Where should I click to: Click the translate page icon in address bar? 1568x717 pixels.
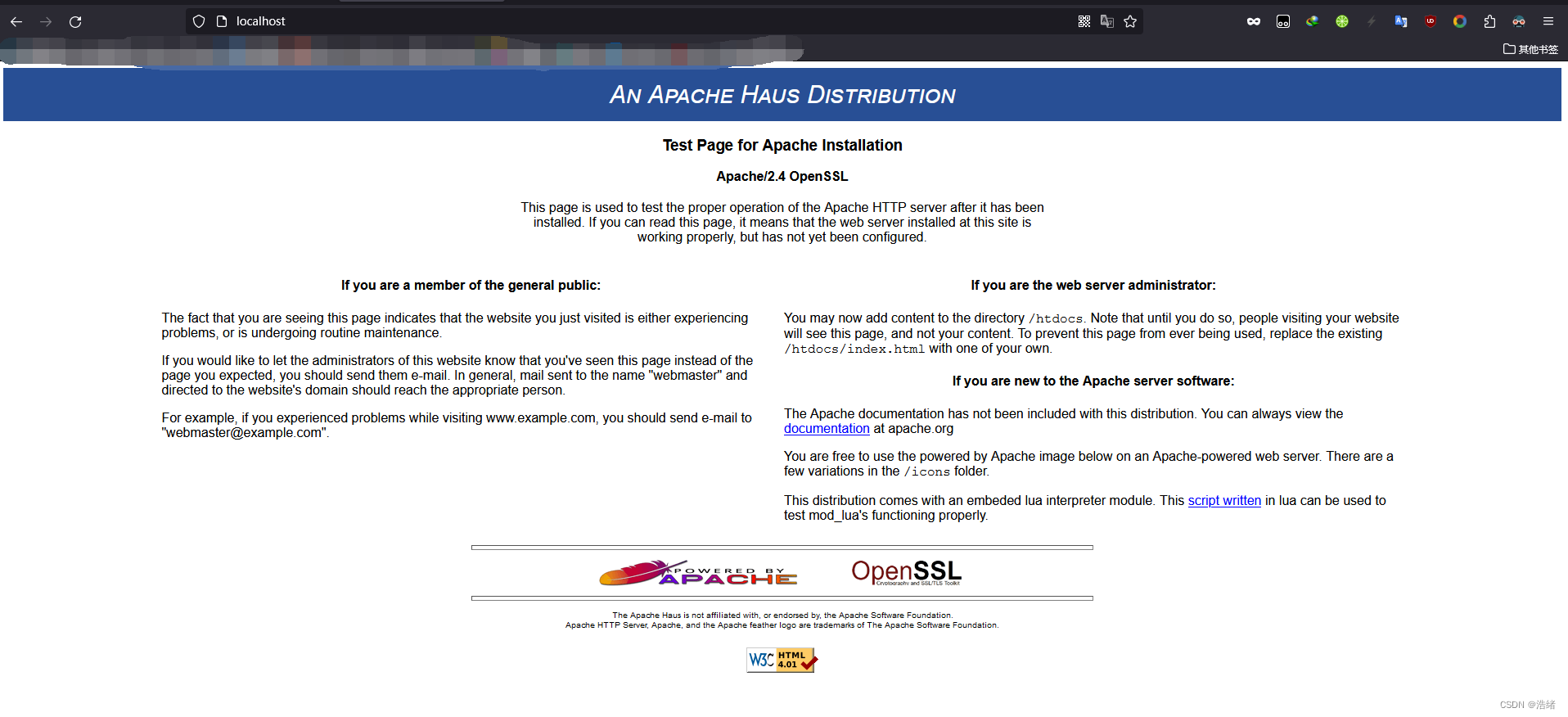pos(1107,21)
